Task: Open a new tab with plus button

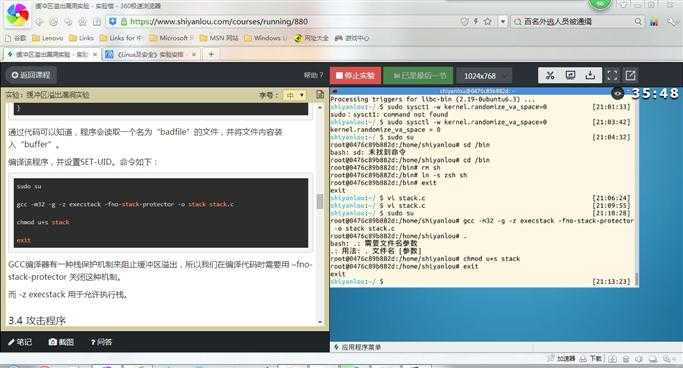Action: [x=211, y=54]
